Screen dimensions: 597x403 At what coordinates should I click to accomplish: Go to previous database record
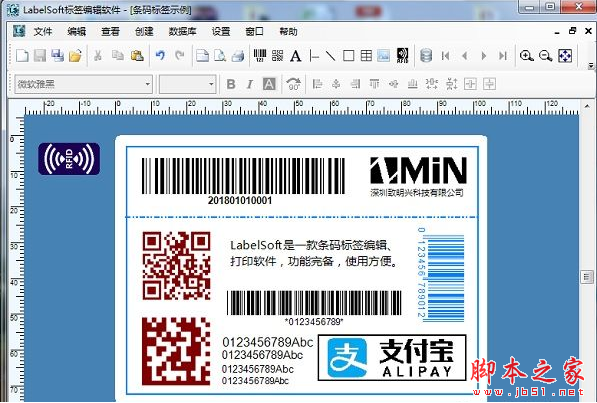coord(465,56)
